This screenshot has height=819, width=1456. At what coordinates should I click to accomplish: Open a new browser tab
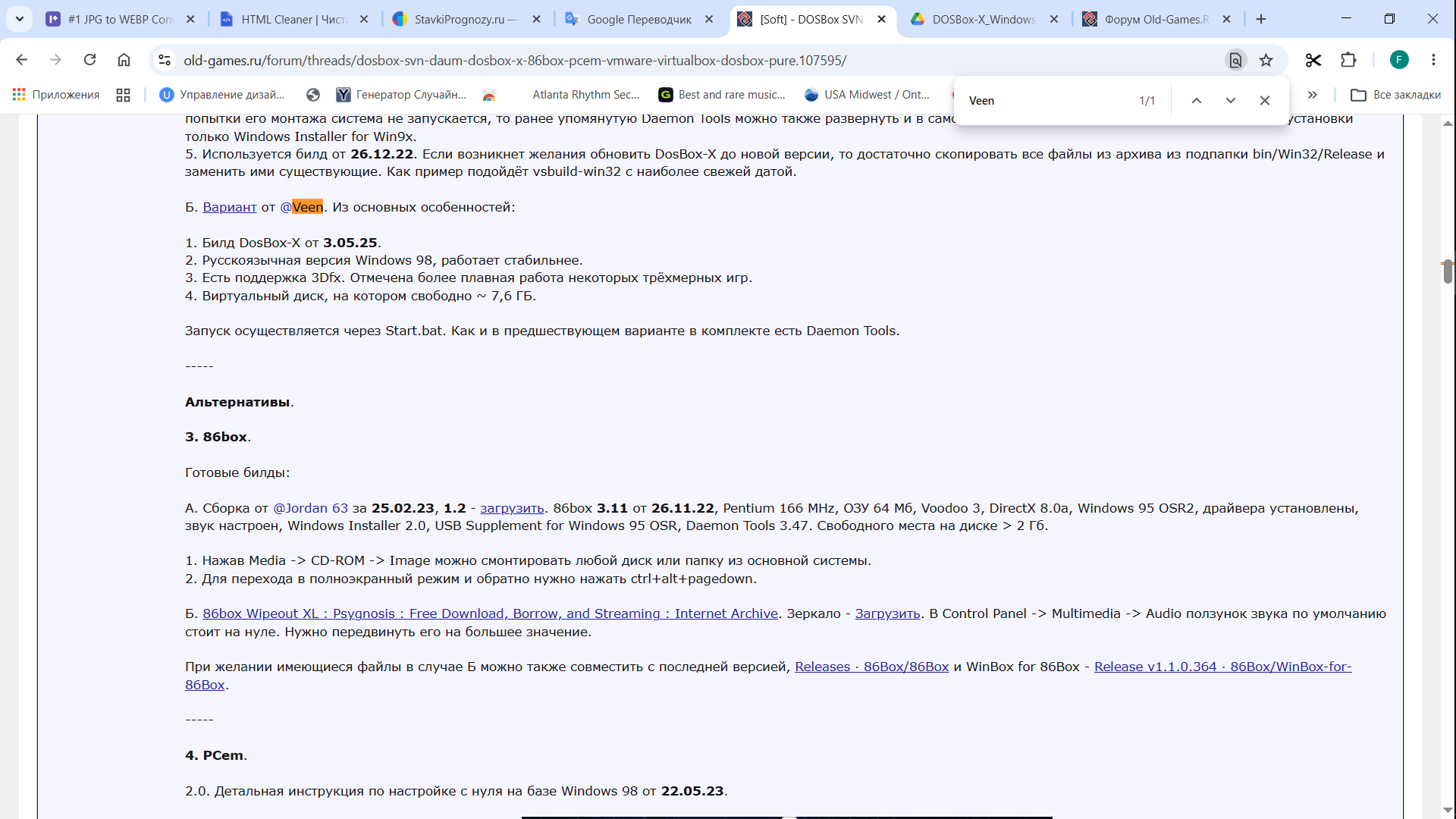click(1261, 19)
